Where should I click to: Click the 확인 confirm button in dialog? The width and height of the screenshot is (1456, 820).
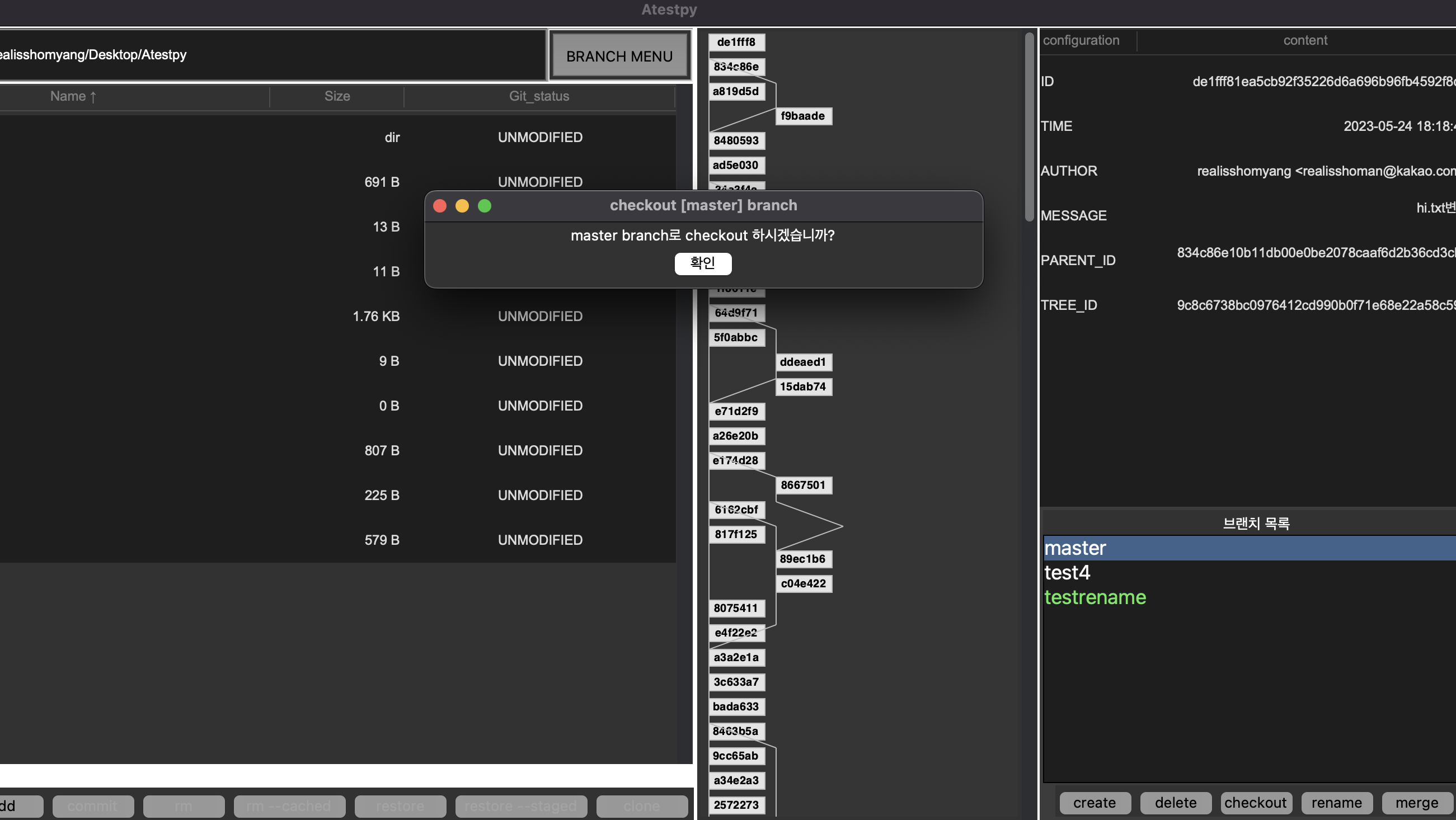(703, 263)
